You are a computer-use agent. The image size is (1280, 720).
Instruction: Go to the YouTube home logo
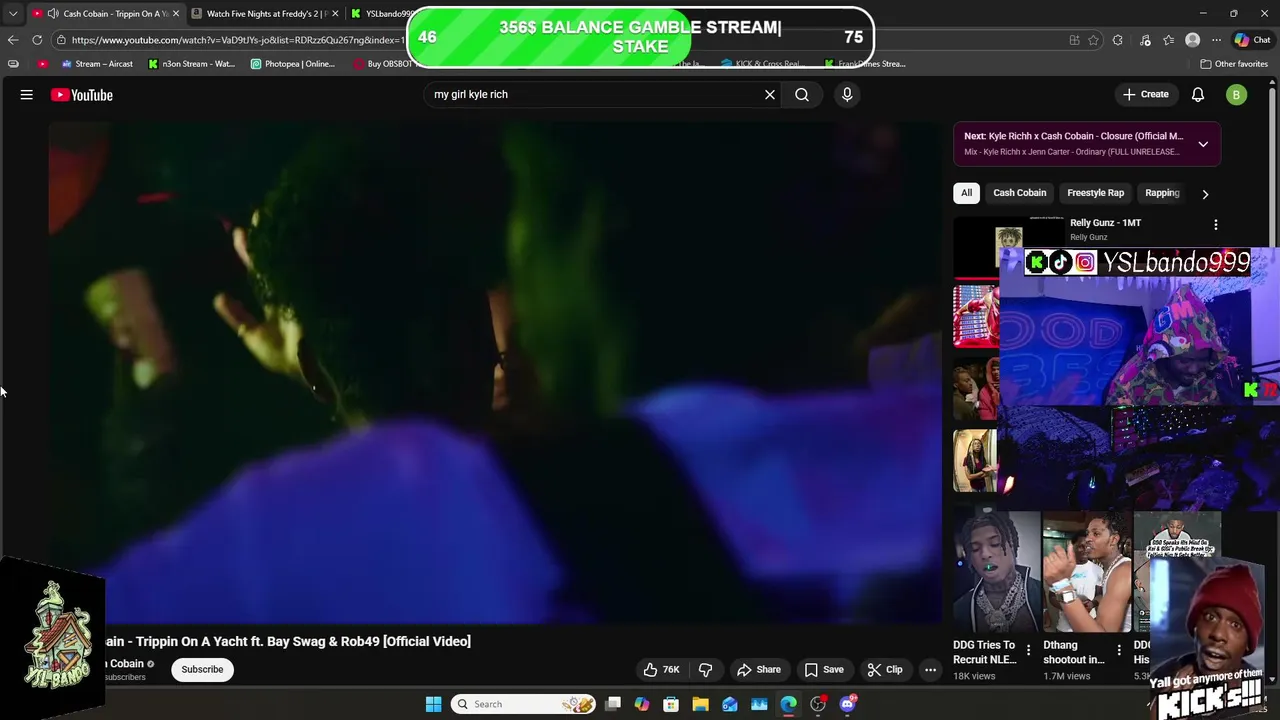82,95
